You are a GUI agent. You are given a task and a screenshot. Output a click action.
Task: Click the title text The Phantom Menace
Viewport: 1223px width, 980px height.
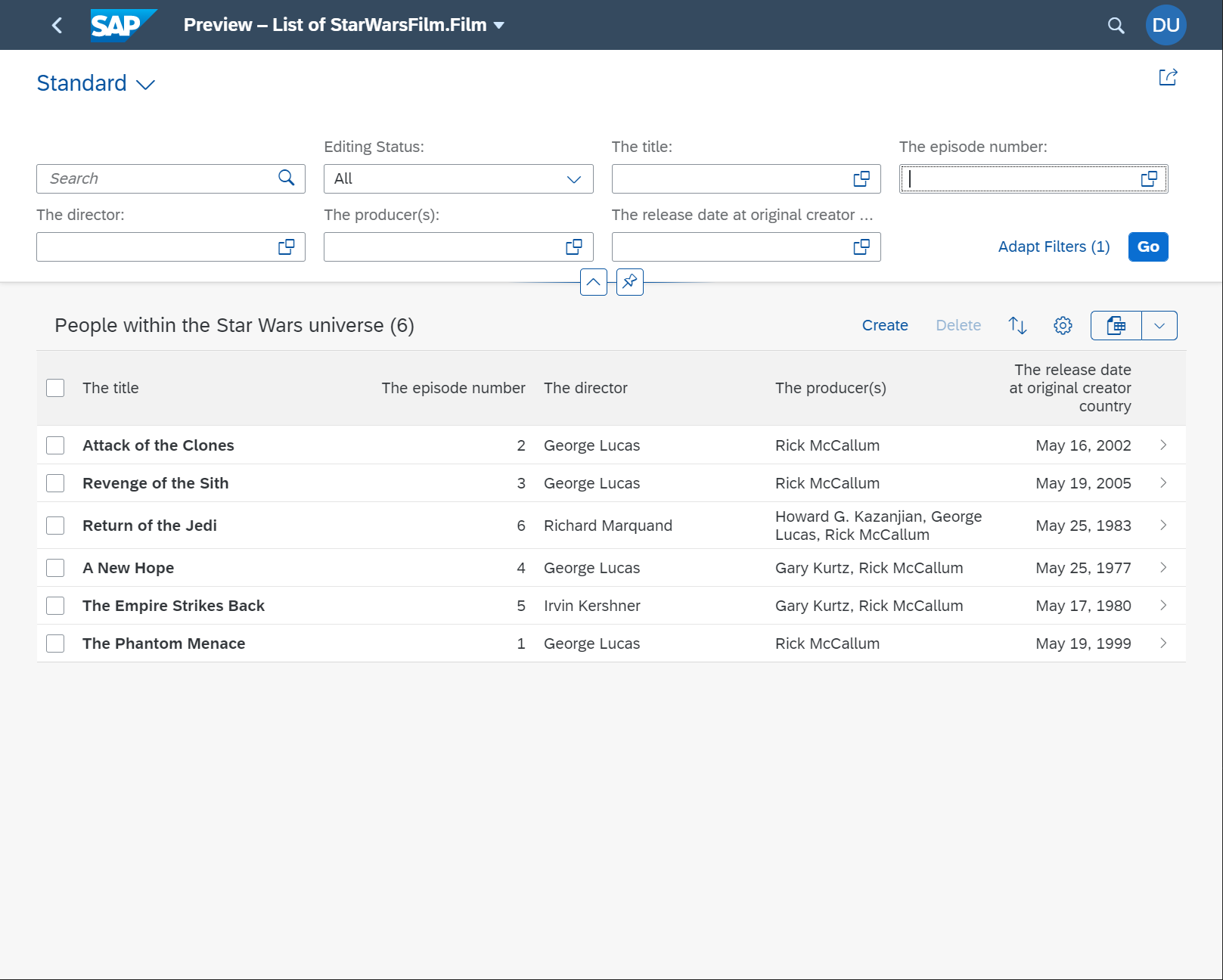[x=163, y=644]
